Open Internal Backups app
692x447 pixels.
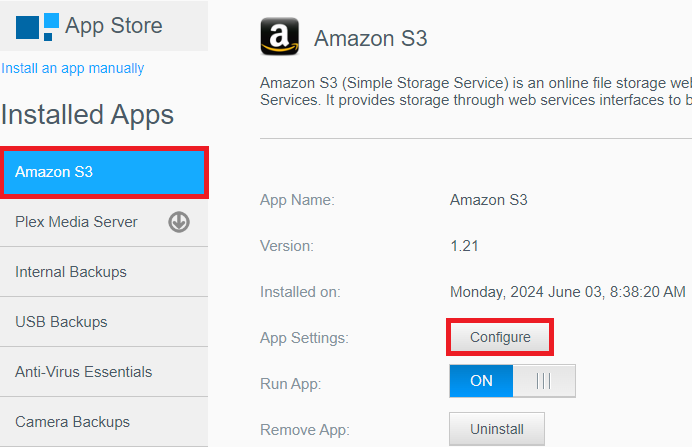(x=71, y=272)
